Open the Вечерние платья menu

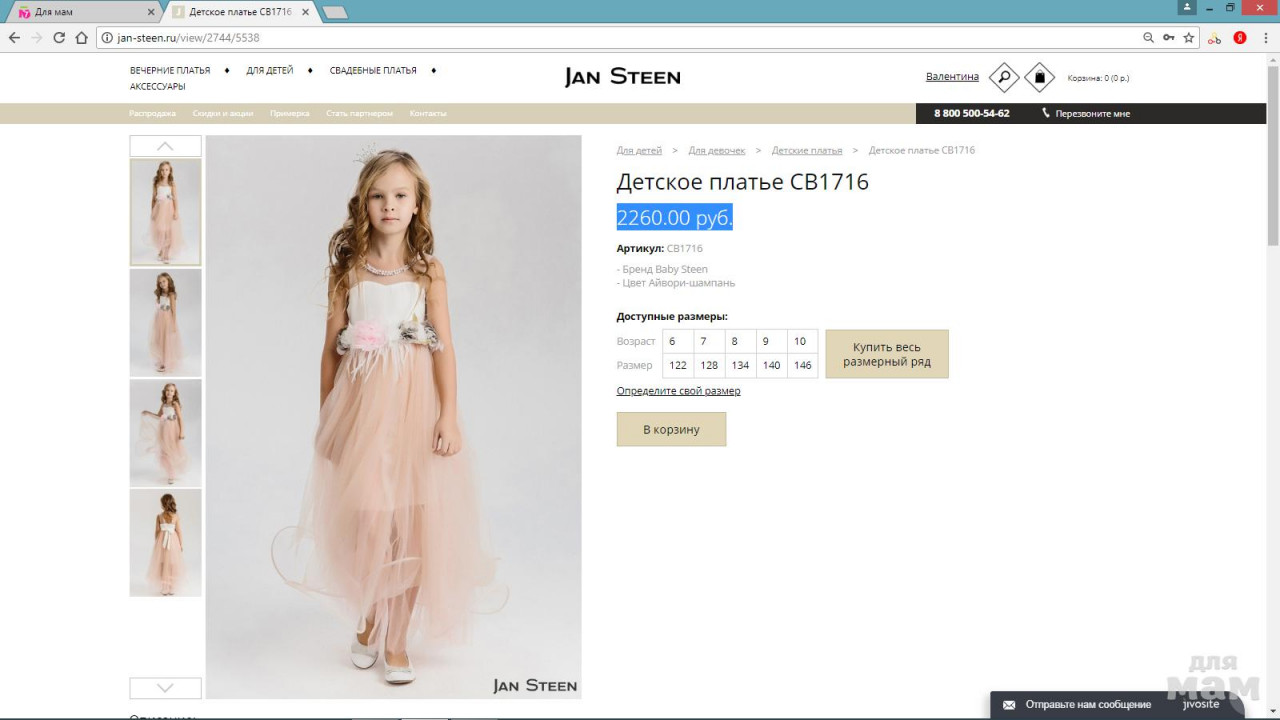point(170,71)
